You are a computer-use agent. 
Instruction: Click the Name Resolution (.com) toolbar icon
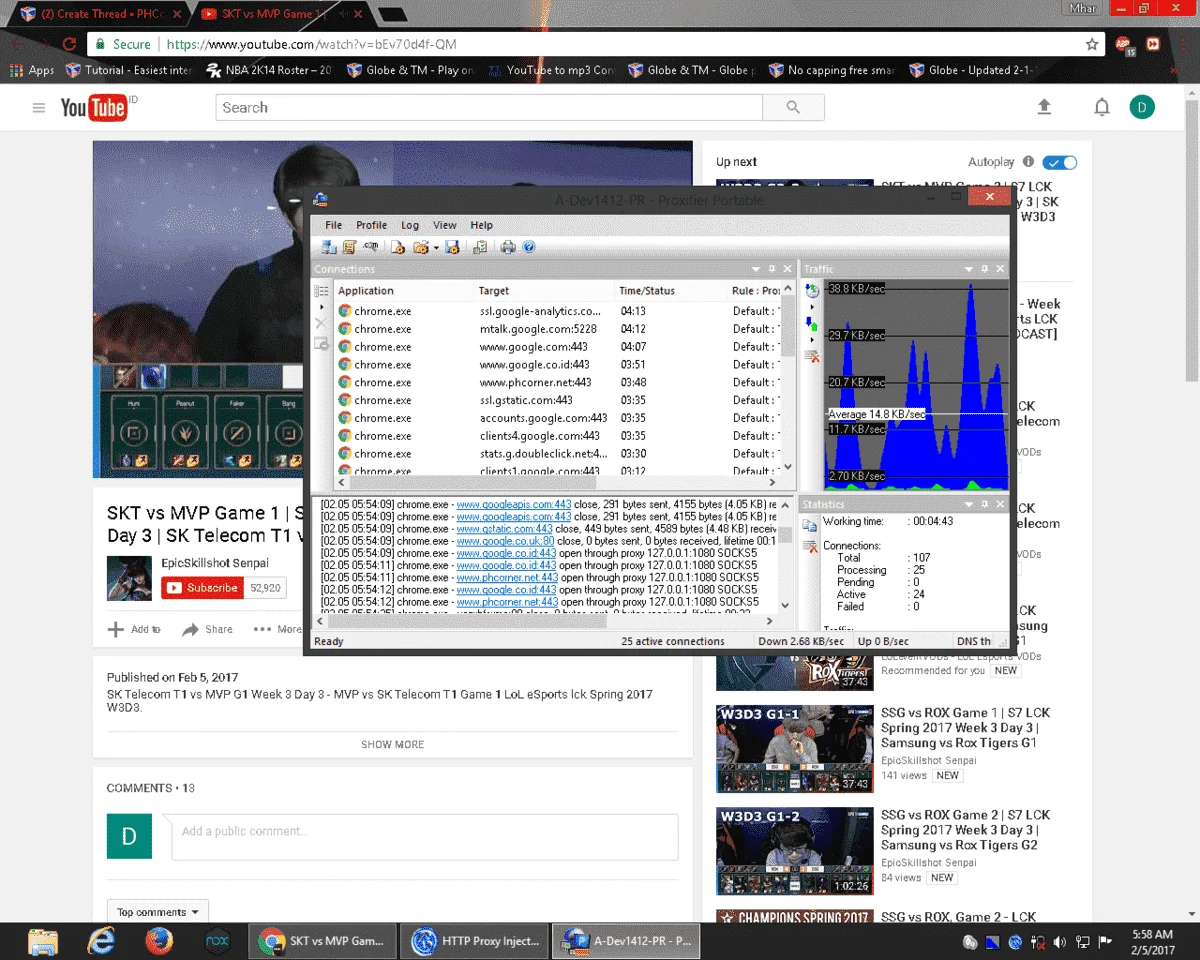370,247
